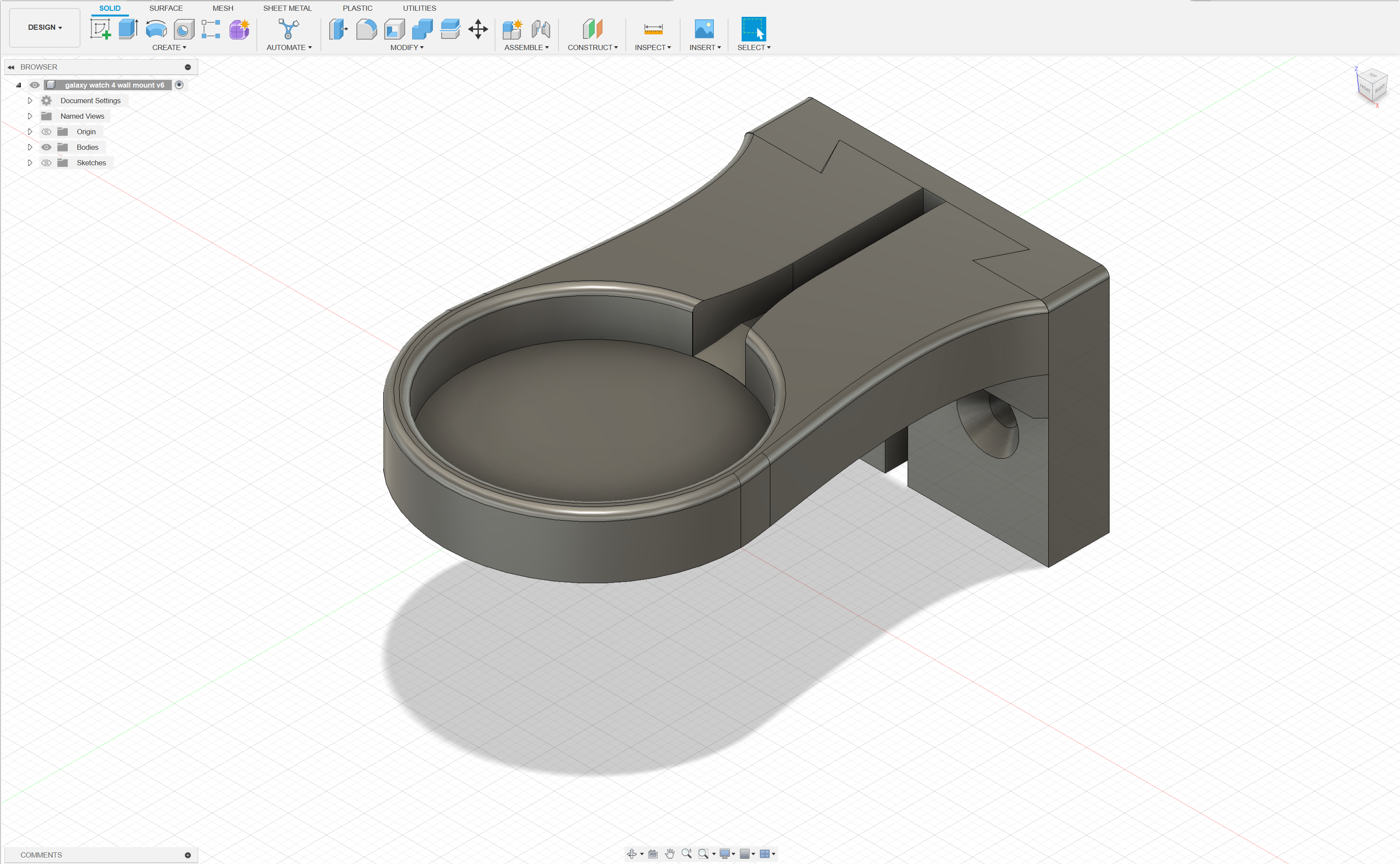Activate the galaxy watch component radio button
1400x864 pixels.
pyautogui.click(x=180, y=85)
